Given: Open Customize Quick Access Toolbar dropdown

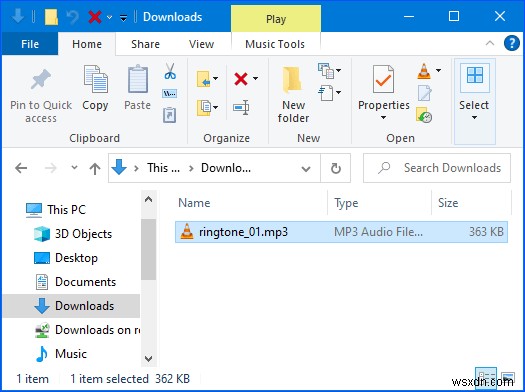Looking at the screenshot, I should [x=124, y=17].
